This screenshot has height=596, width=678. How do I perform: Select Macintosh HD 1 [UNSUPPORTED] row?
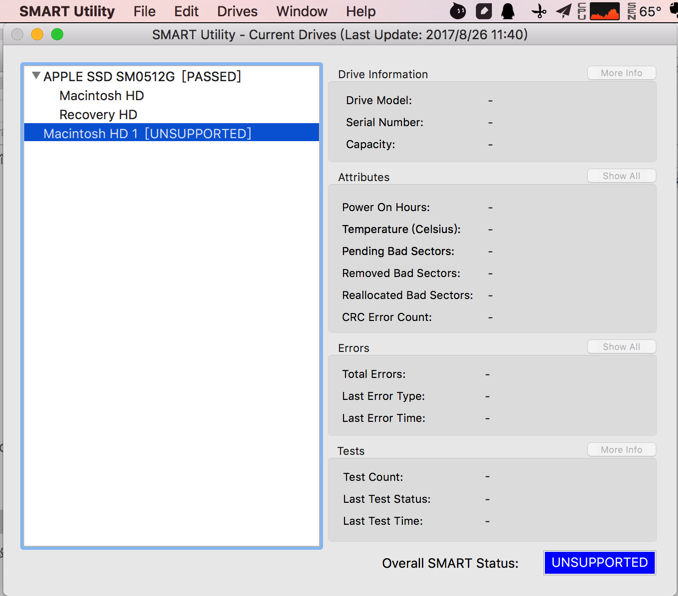point(172,132)
